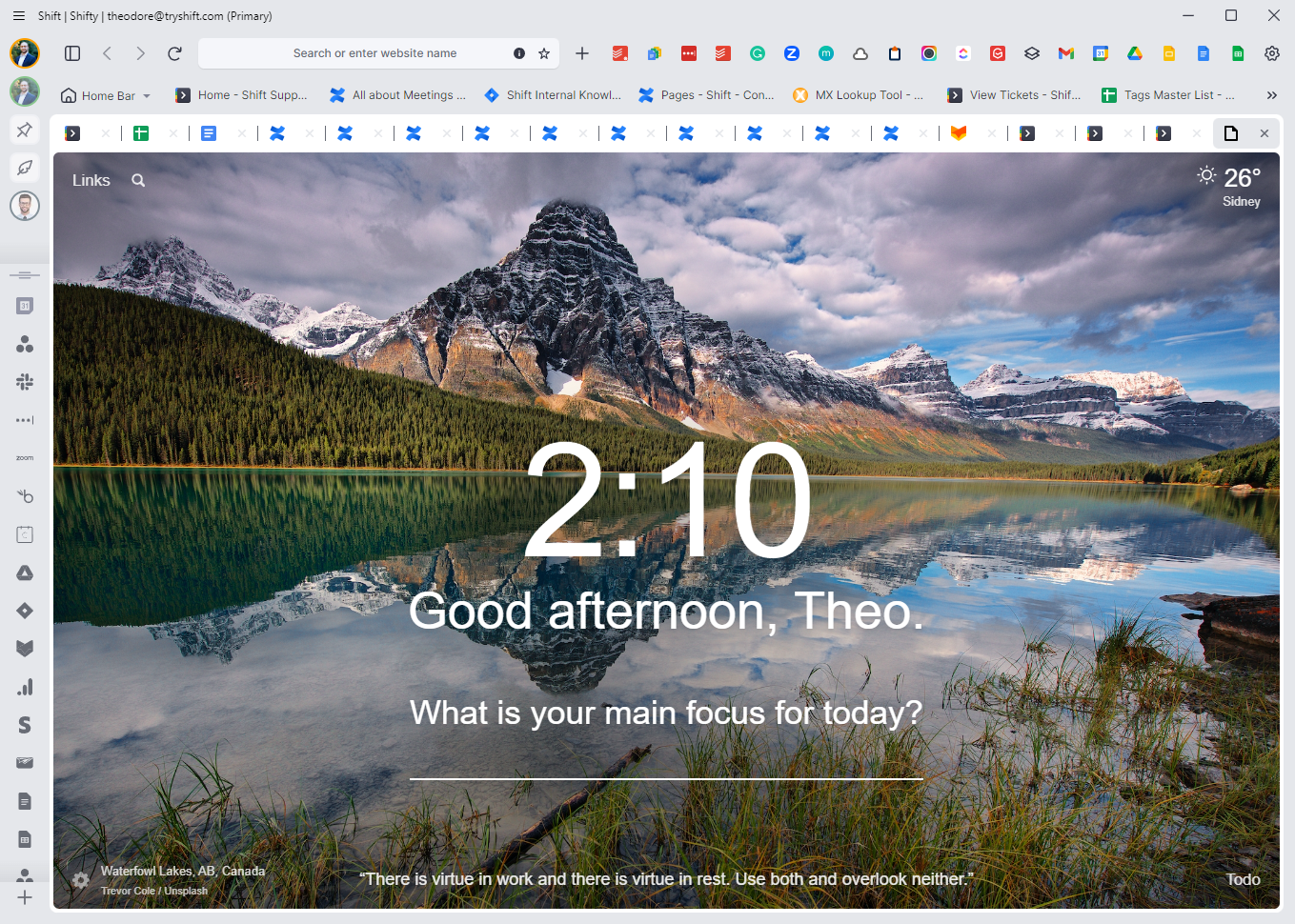Expand Momentum Links menu

pos(91,180)
